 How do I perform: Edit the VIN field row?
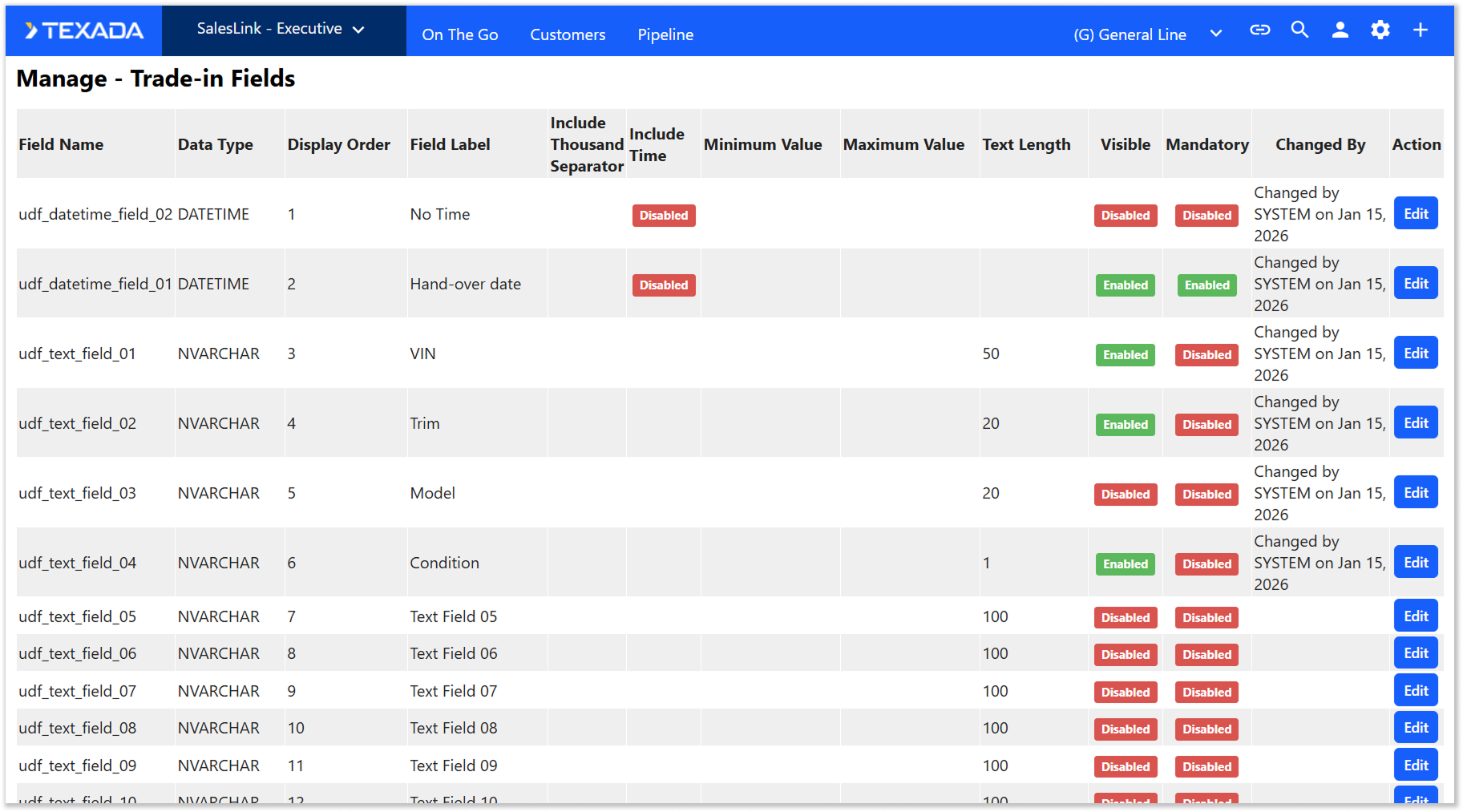tap(1415, 353)
